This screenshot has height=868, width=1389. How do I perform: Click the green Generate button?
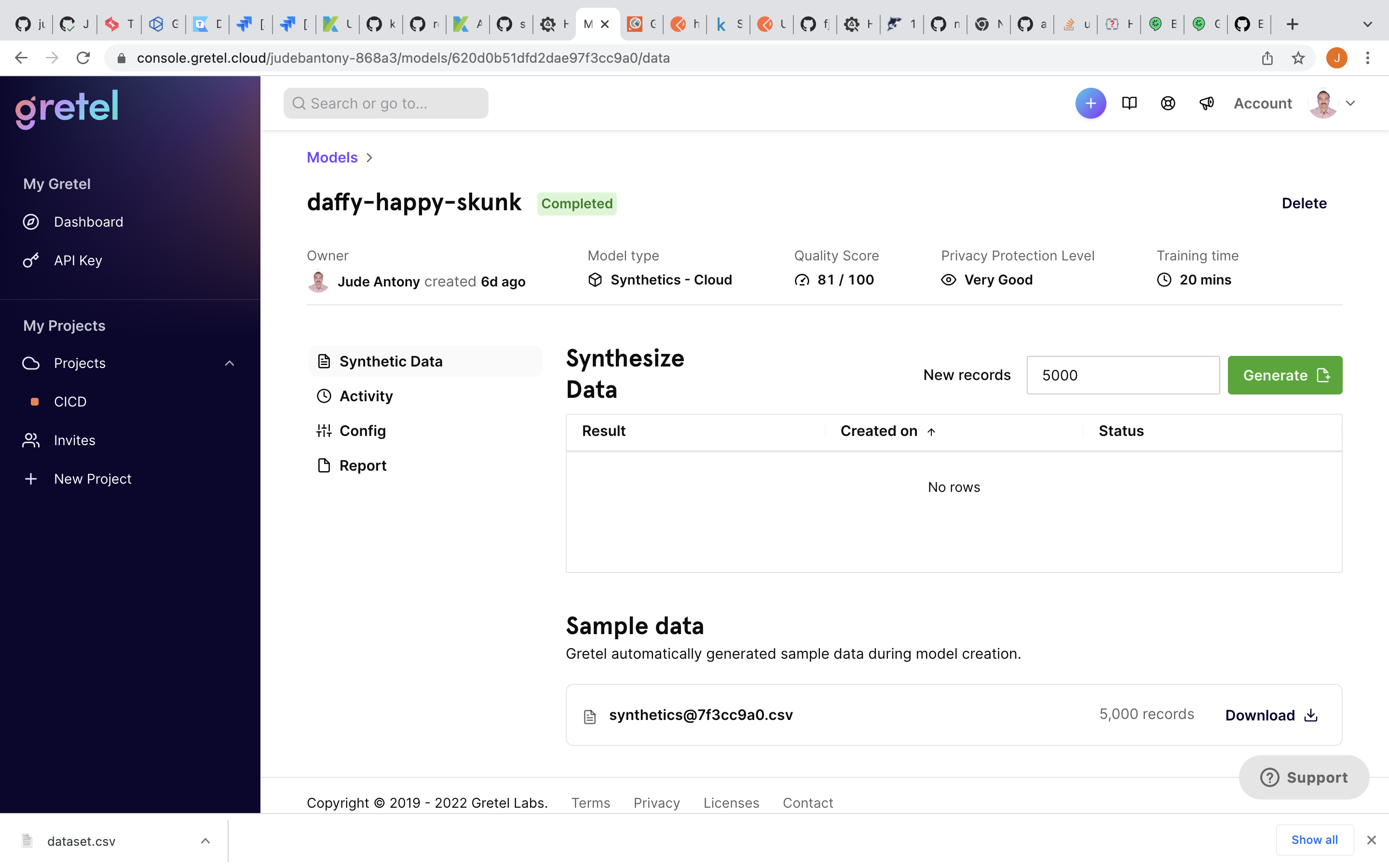click(x=1284, y=375)
